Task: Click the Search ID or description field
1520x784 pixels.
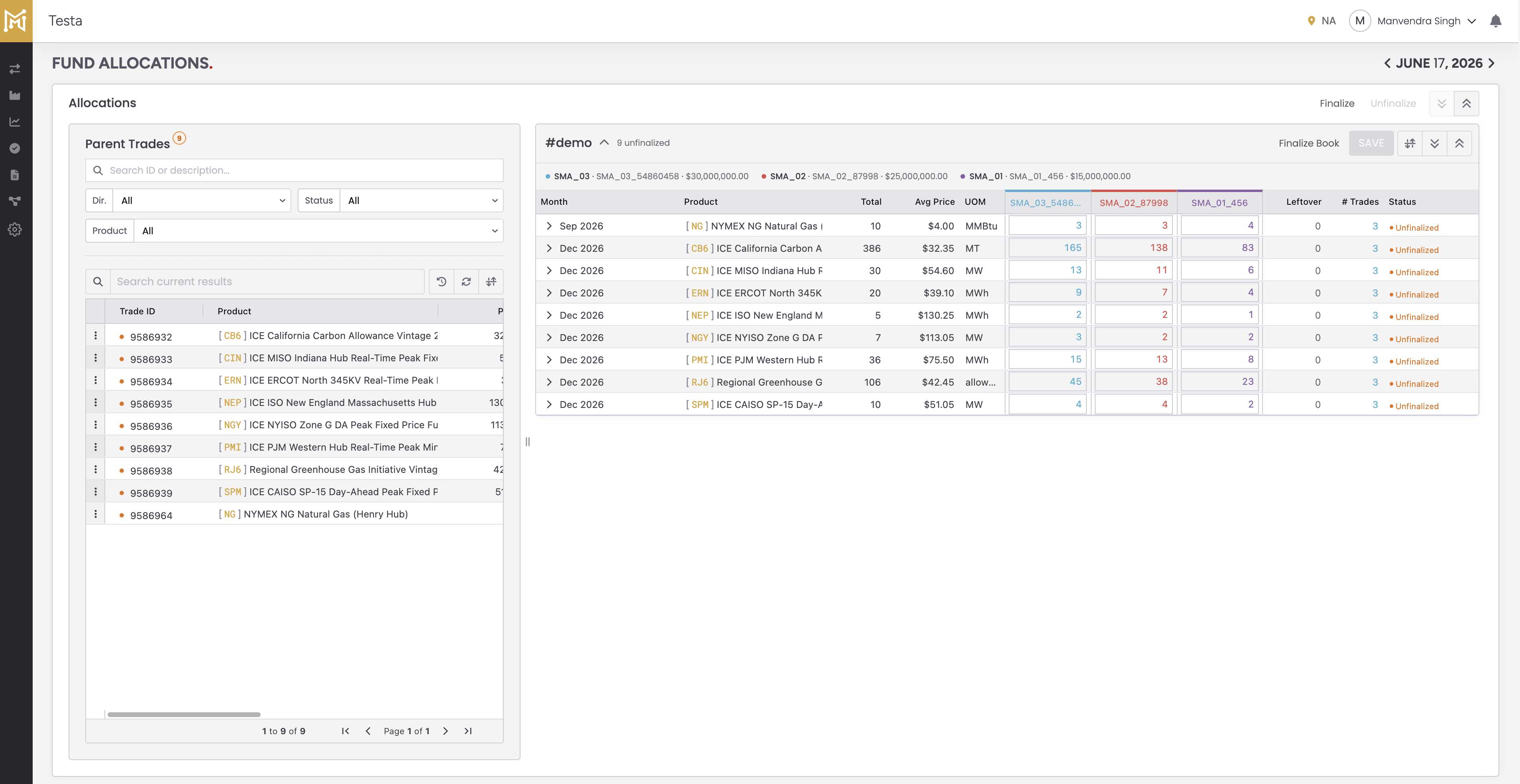Action: [x=295, y=171]
